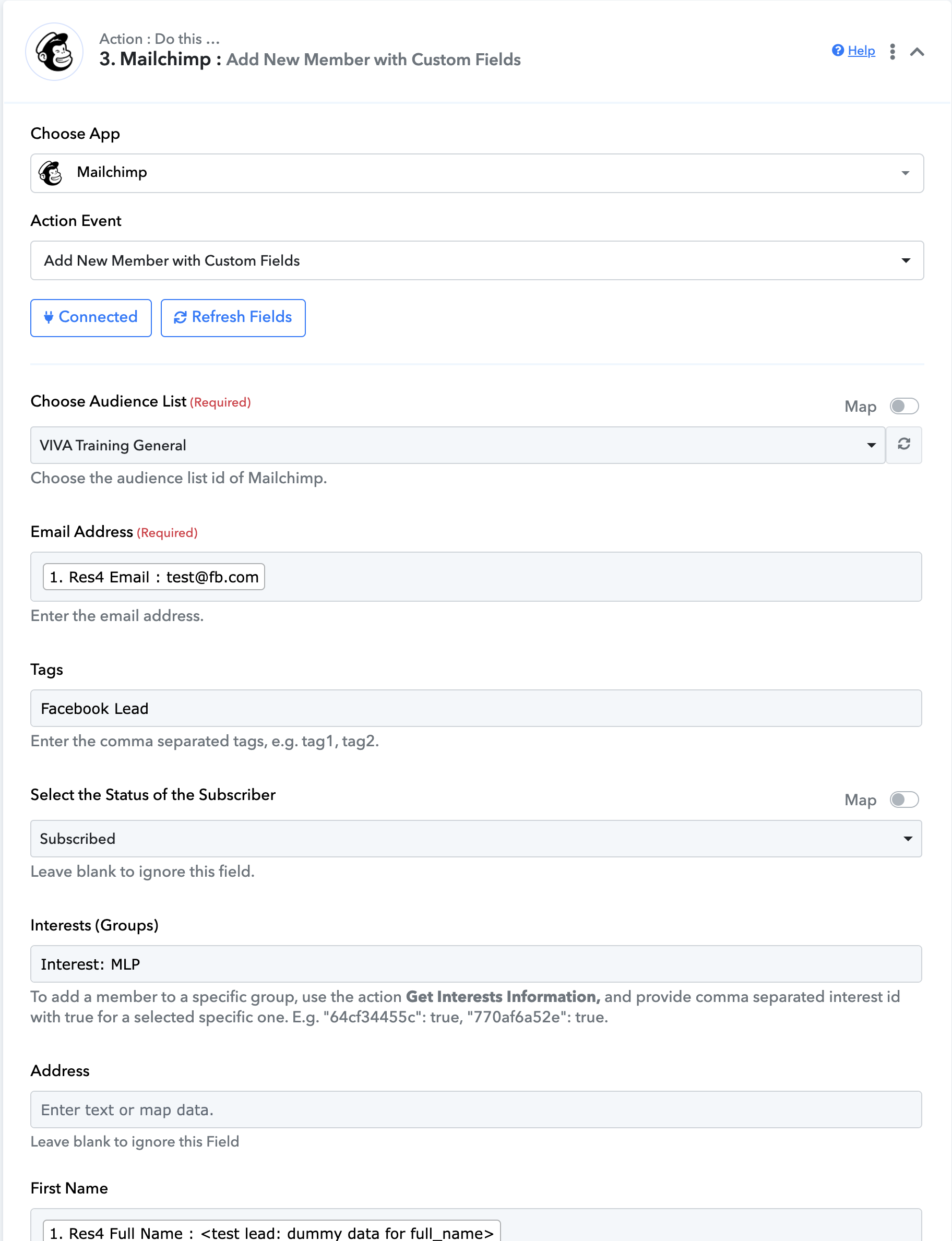Turn on Map toggle for Subscriber Status
The height and width of the screenshot is (1241, 952).
pyautogui.click(x=904, y=800)
